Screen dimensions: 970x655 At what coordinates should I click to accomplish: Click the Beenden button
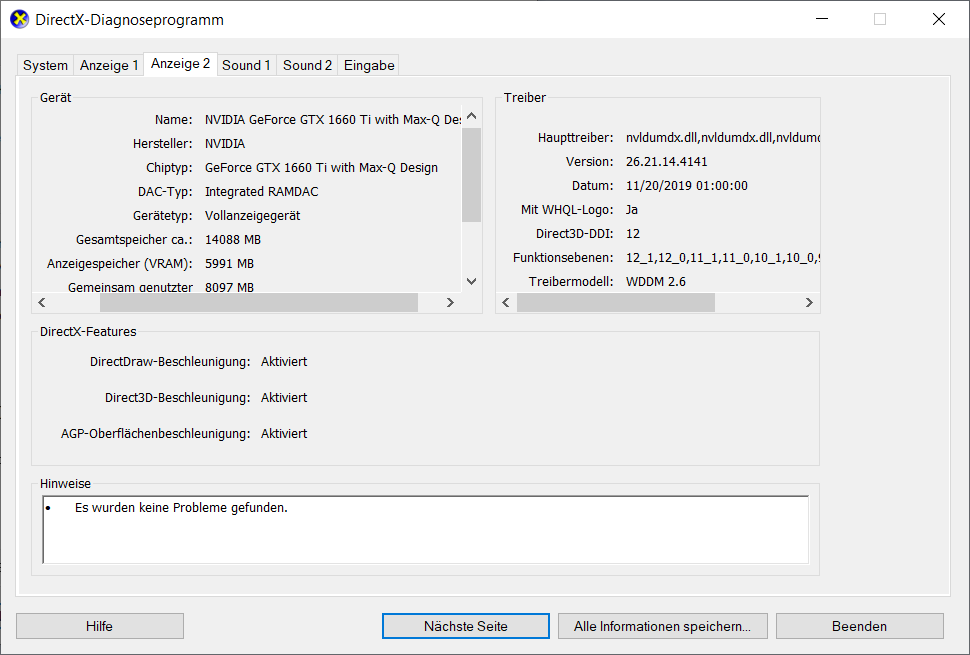[x=859, y=626]
